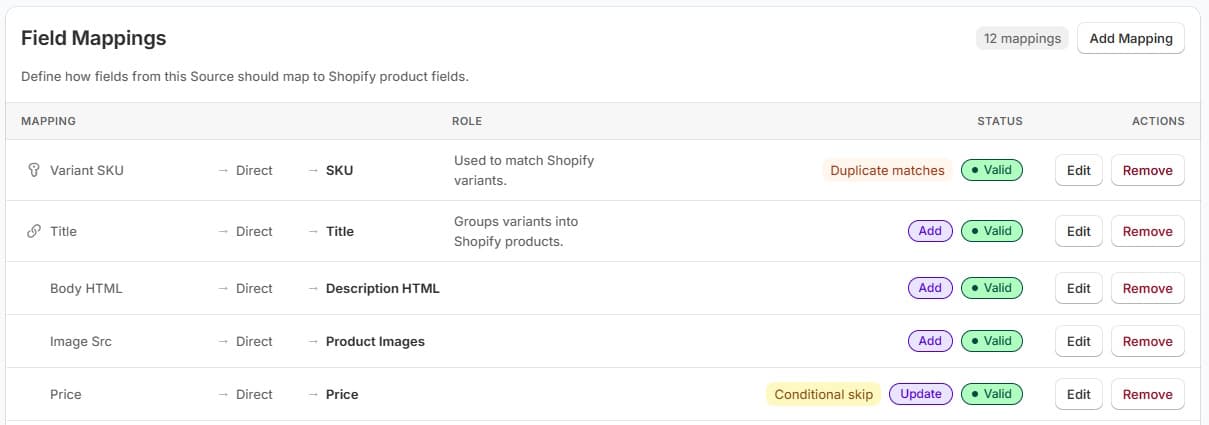Click the Valid status in Body HTML row

(992, 288)
